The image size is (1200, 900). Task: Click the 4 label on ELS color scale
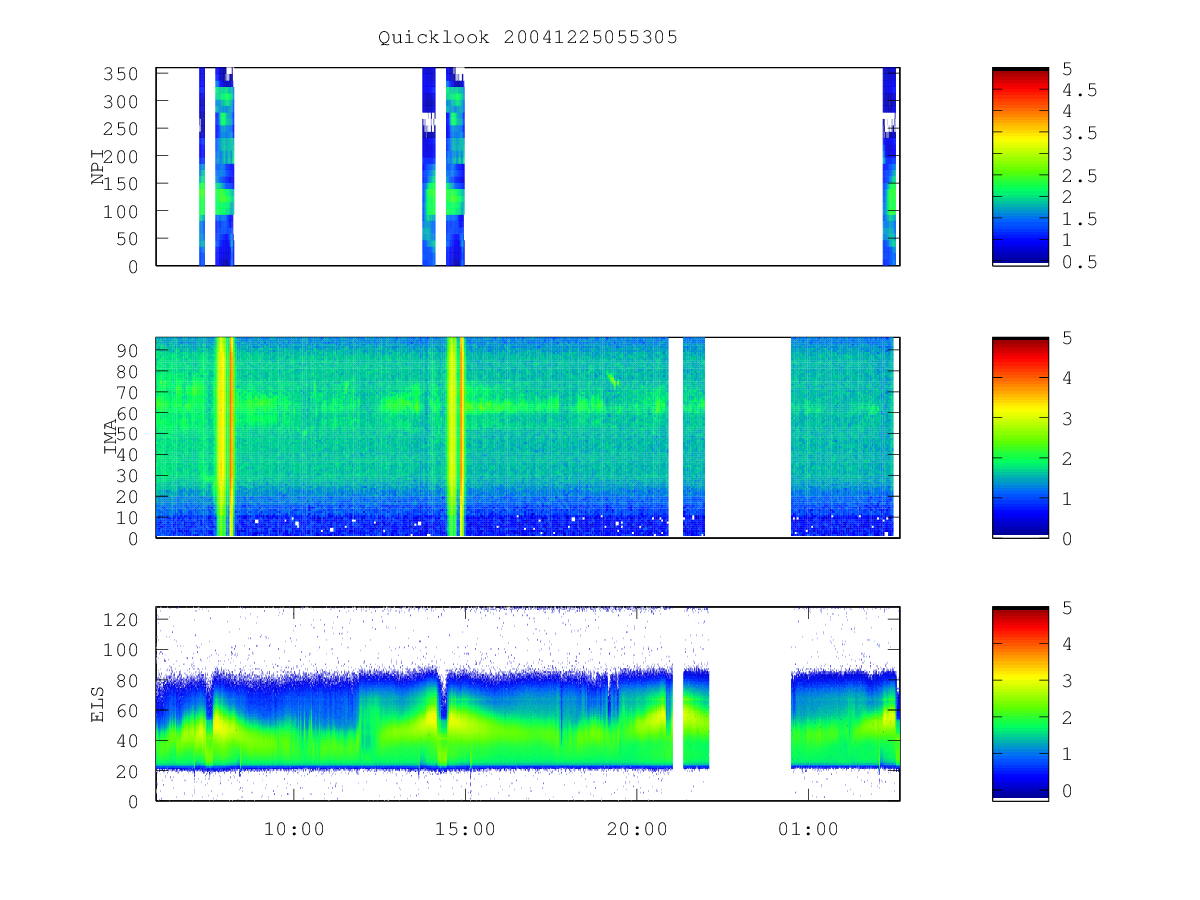(1067, 644)
